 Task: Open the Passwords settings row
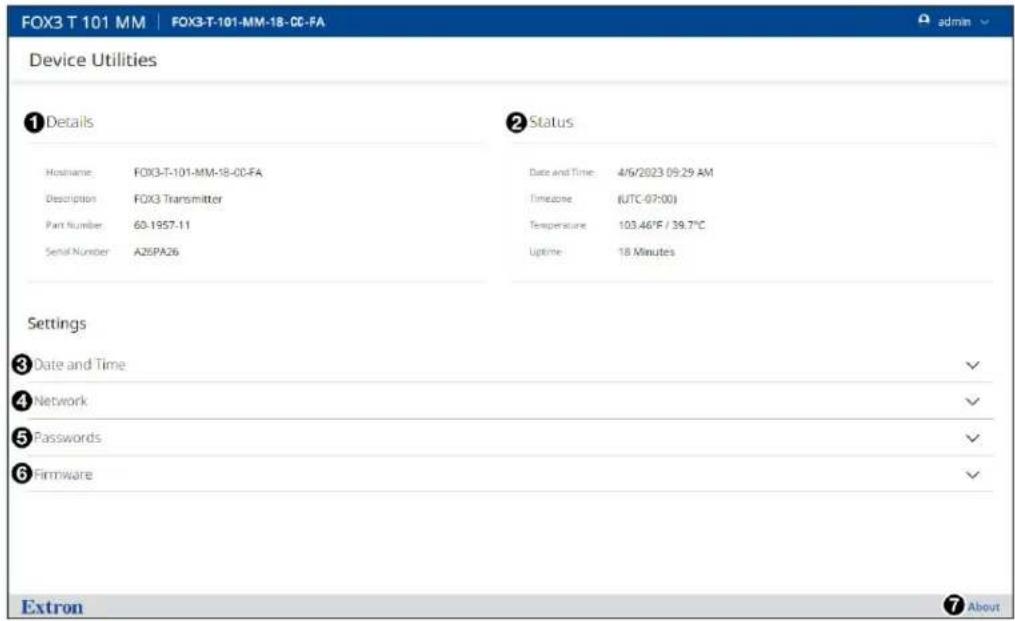(x=509, y=438)
